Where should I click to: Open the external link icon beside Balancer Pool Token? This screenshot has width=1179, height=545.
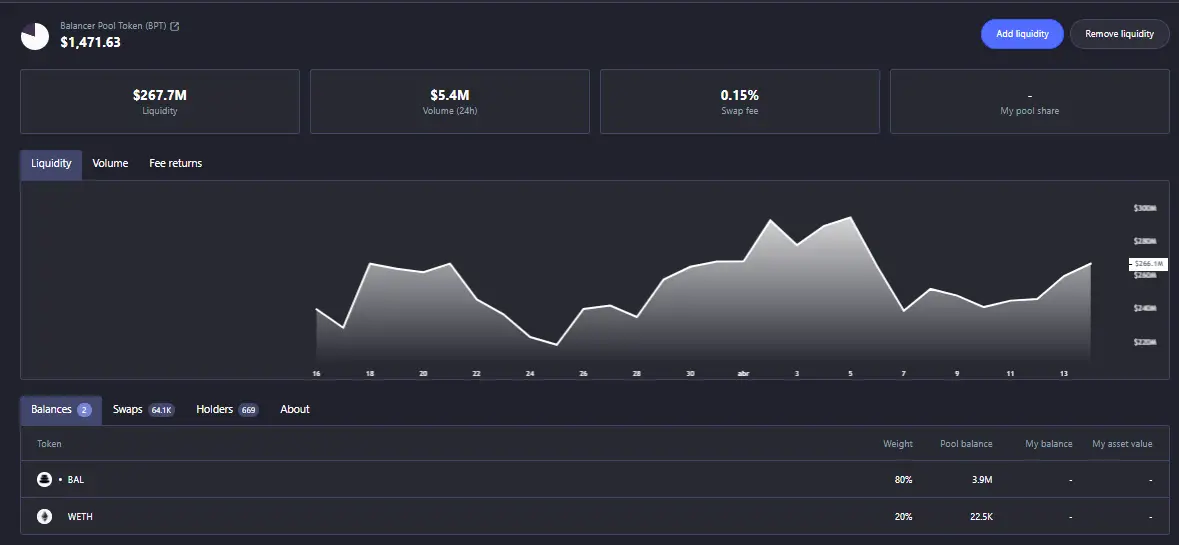point(175,26)
